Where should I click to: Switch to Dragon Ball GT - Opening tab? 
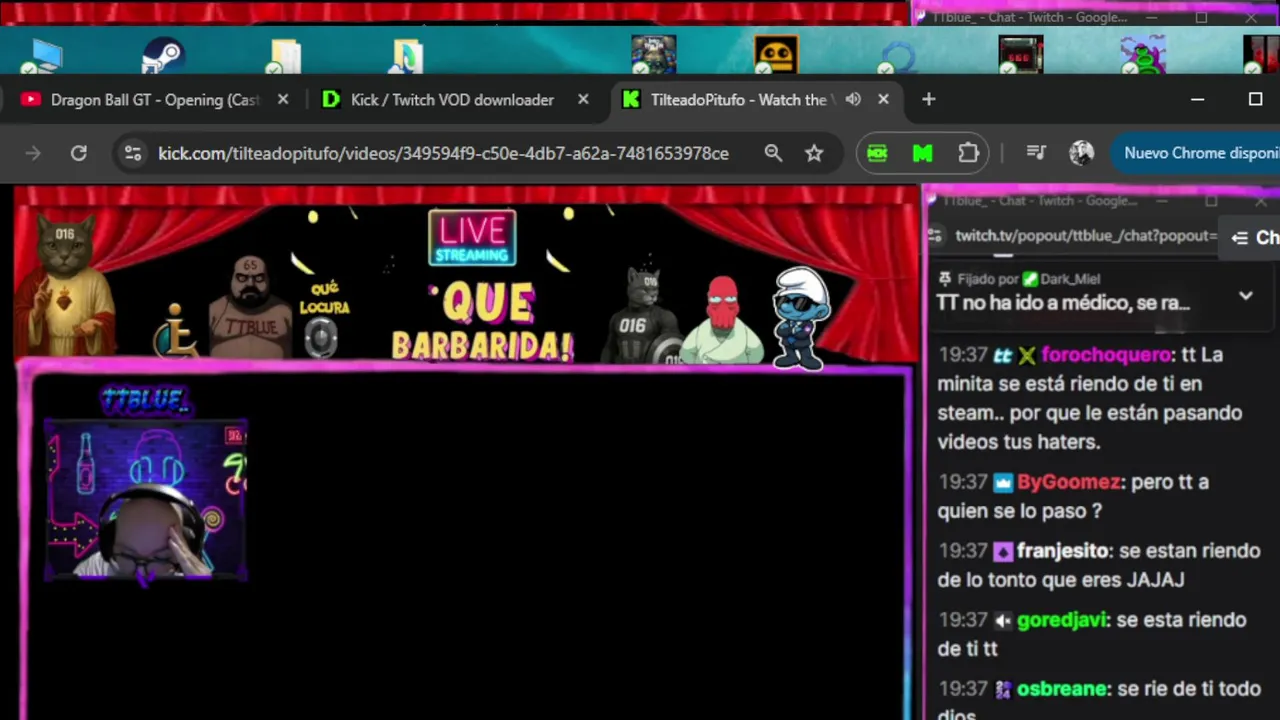tap(155, 99)
